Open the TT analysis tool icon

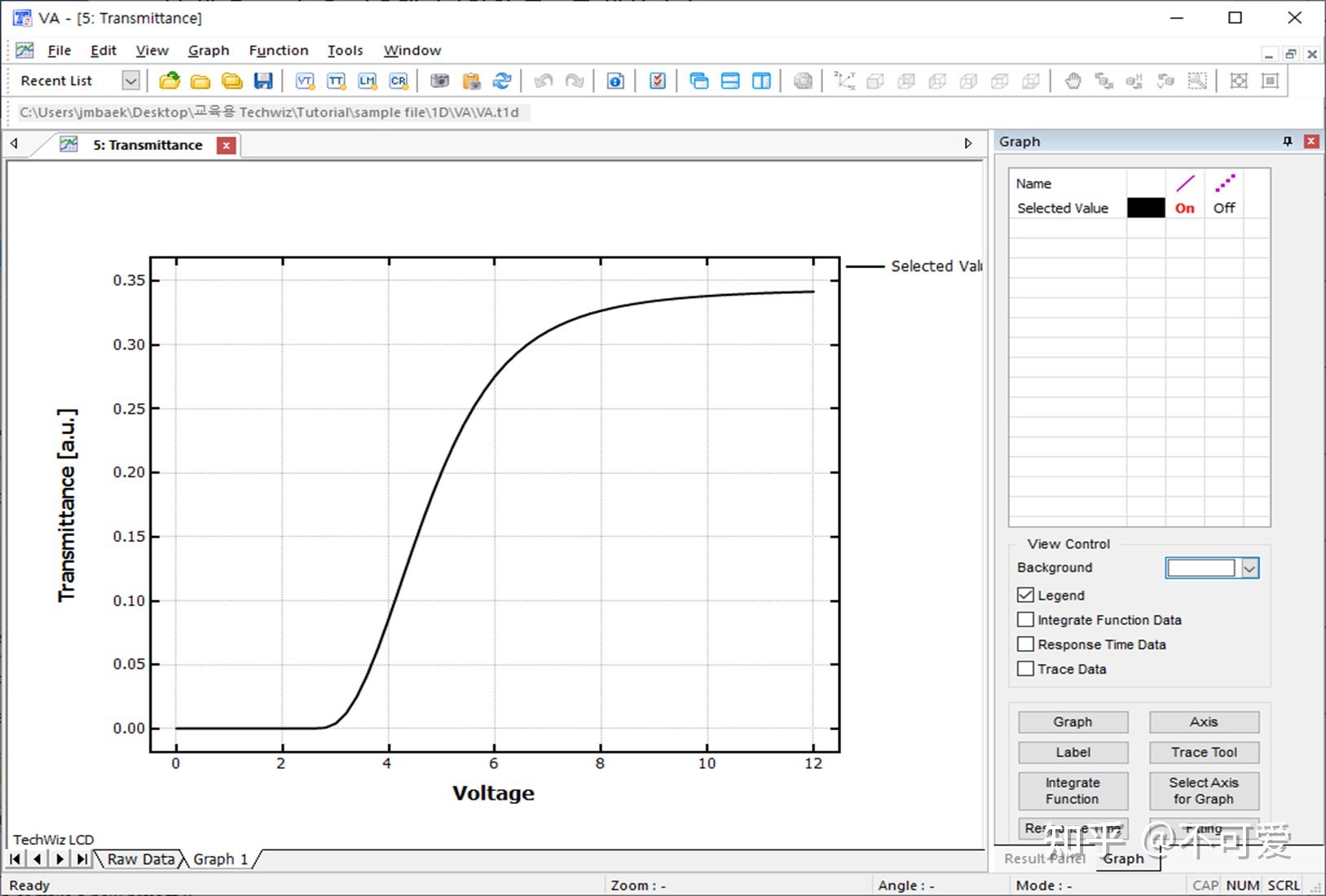pos(336,81)
